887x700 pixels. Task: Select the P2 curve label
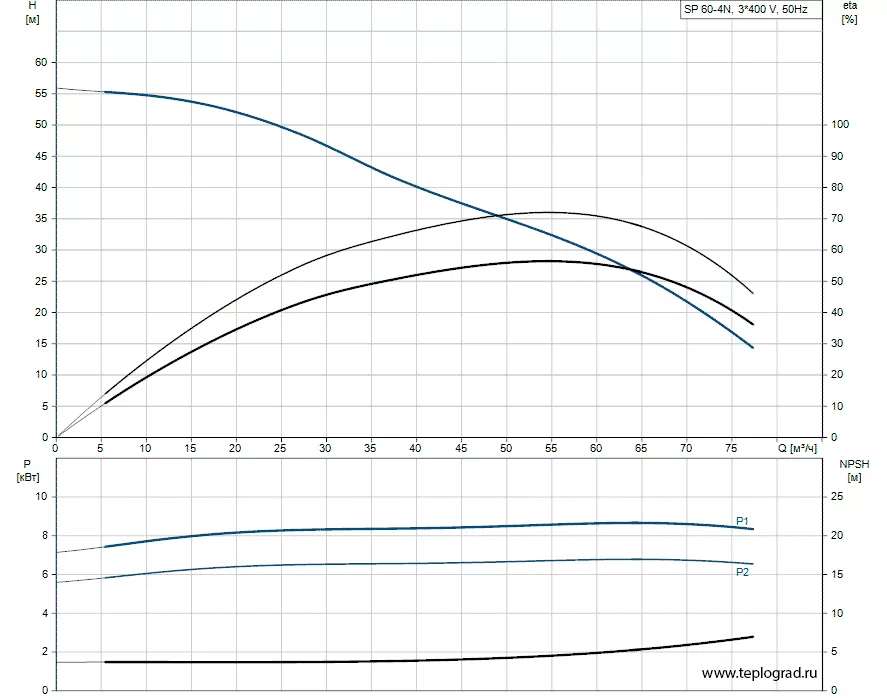pyautogui.click(x=742, y=573)
